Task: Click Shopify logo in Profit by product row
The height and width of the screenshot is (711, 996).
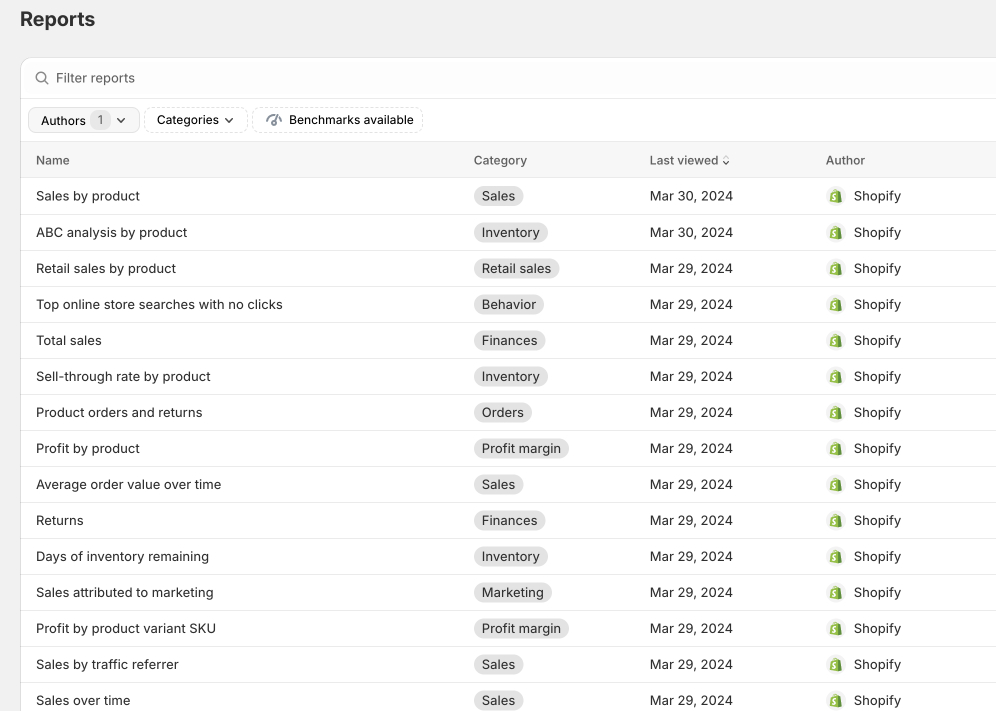Action: pyautogui.click(x=835, y=449)
